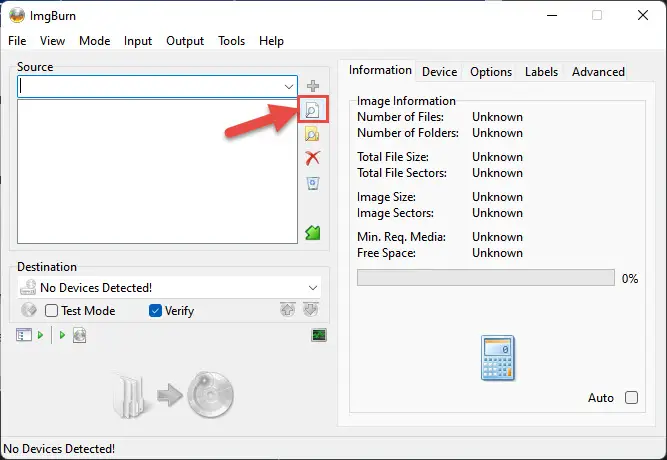Viewport: 667px width, 460px height.
Task: Open the File menu
Action: click(17, 41)
